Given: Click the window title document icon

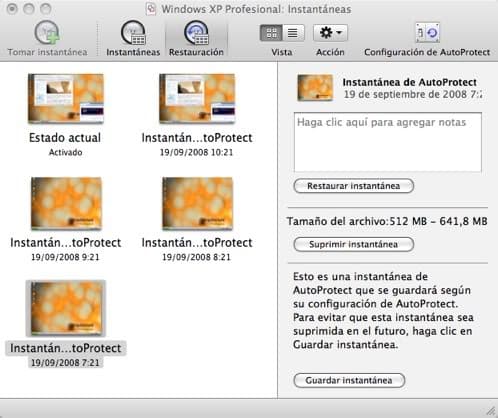Looking at the screenshot, I should coord(151,9).
